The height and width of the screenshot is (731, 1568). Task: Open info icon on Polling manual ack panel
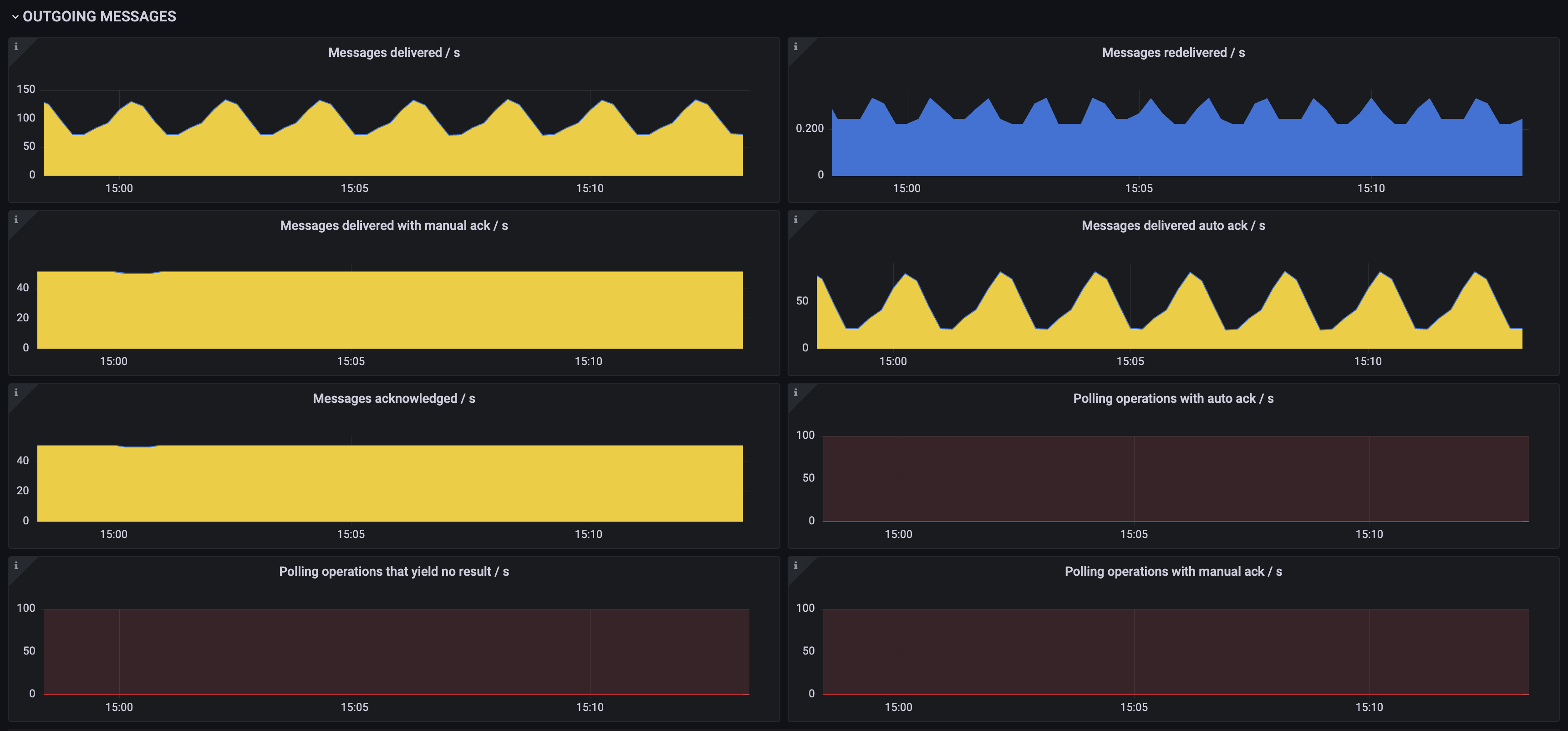click(x=795, y=565)
